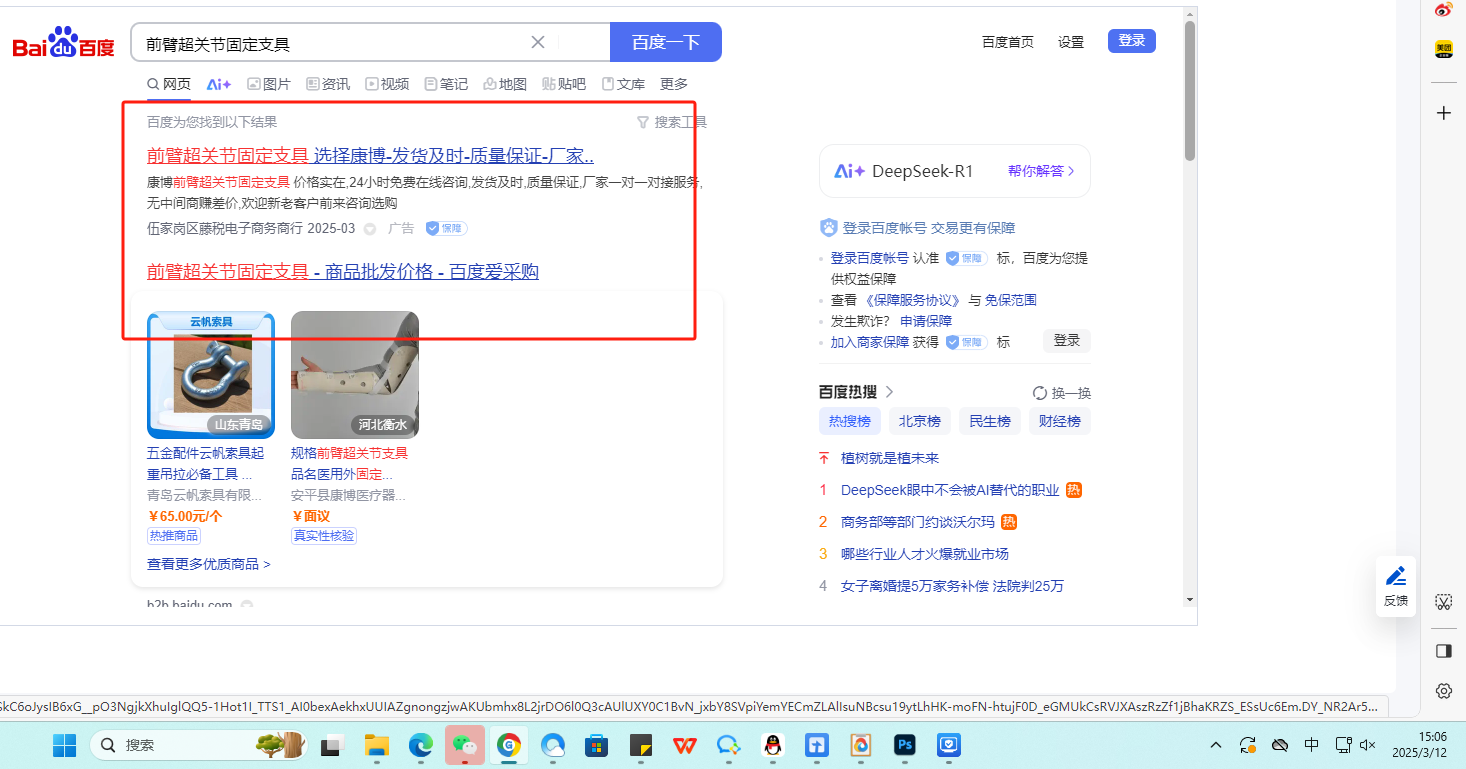Open the black and yellow notes app on taskbar
The width and height of the screenshot is (1466, 769).
pos(641,745)
